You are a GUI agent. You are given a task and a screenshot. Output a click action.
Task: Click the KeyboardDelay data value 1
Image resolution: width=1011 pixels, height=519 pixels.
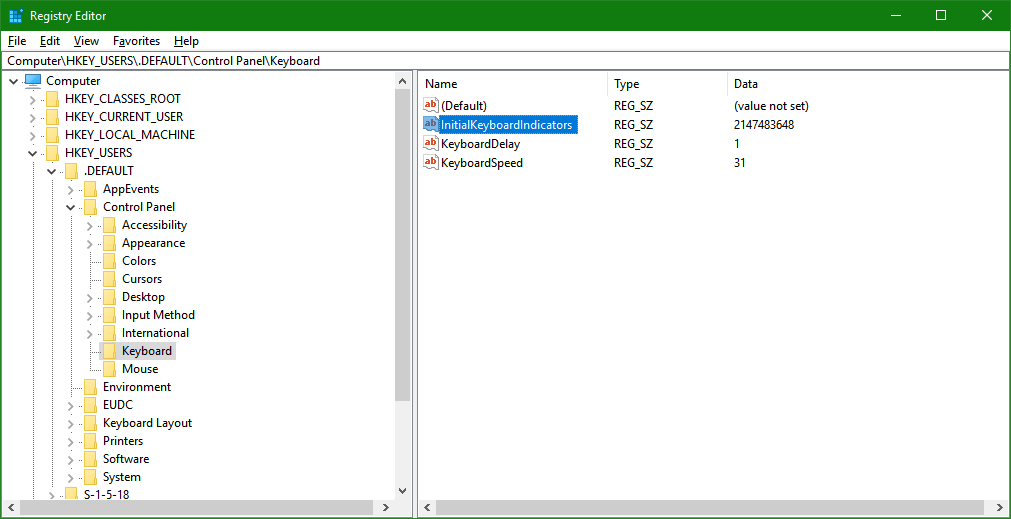[736, 144]
